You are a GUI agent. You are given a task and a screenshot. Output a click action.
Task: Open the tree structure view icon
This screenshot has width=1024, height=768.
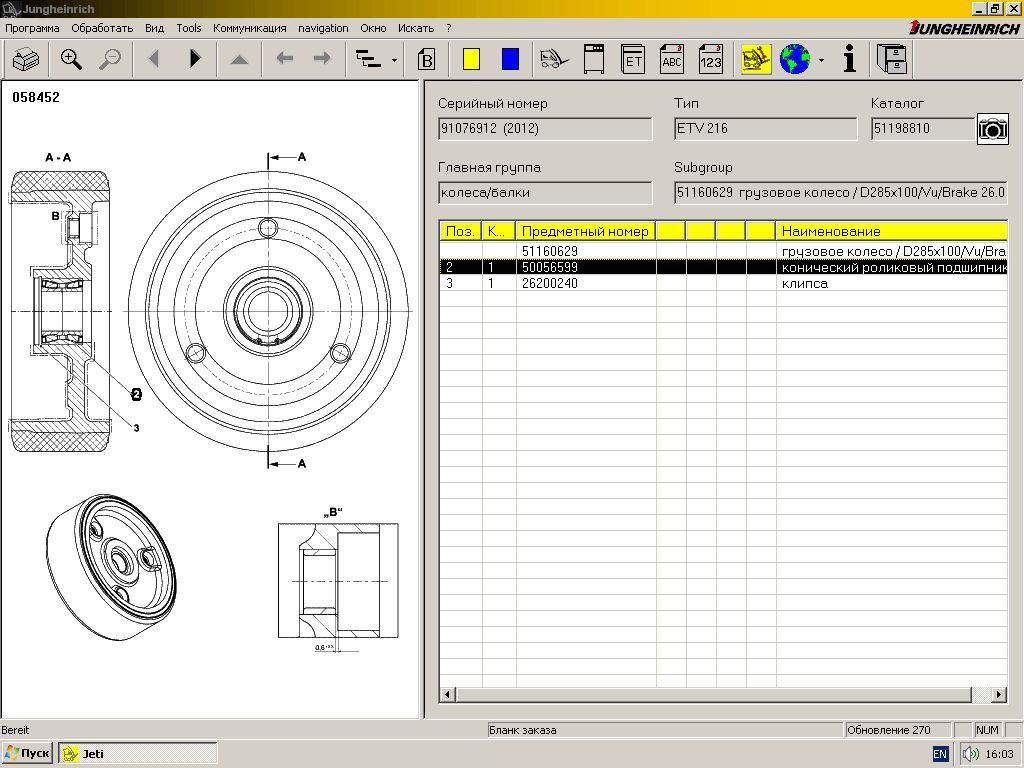pos(368,59)
